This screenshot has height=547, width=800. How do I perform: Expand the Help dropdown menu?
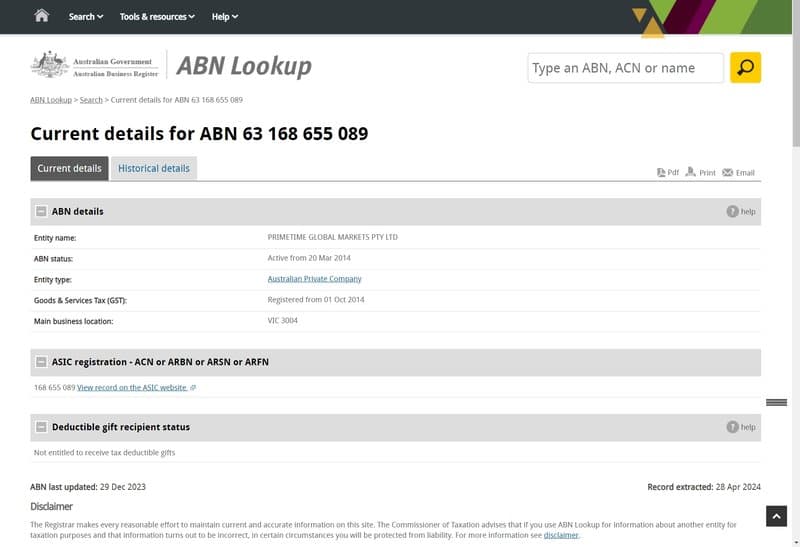tap(224, 16)
